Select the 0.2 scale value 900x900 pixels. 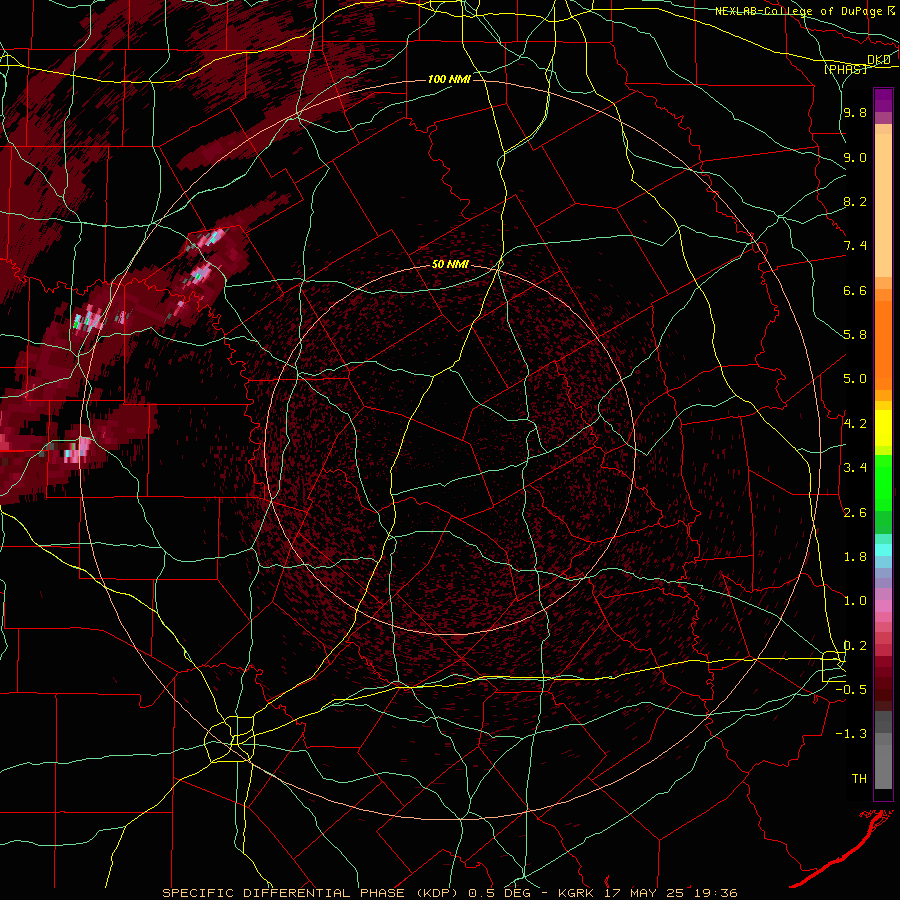pyautogui.click(x=855, y=645)
